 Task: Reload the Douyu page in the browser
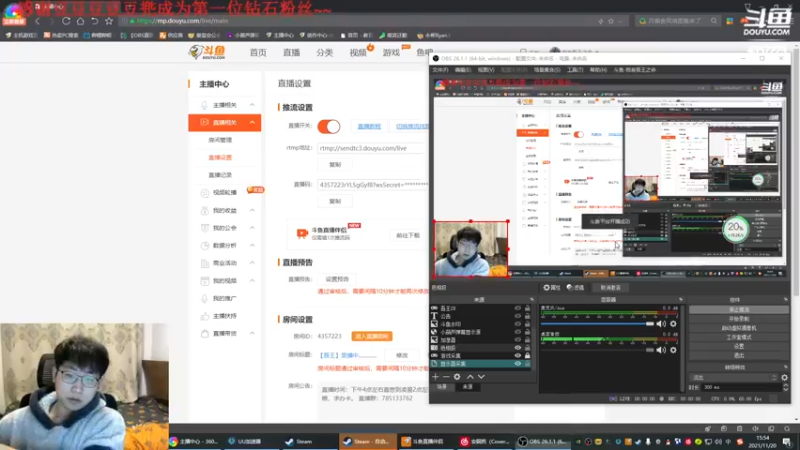[66, 21]
